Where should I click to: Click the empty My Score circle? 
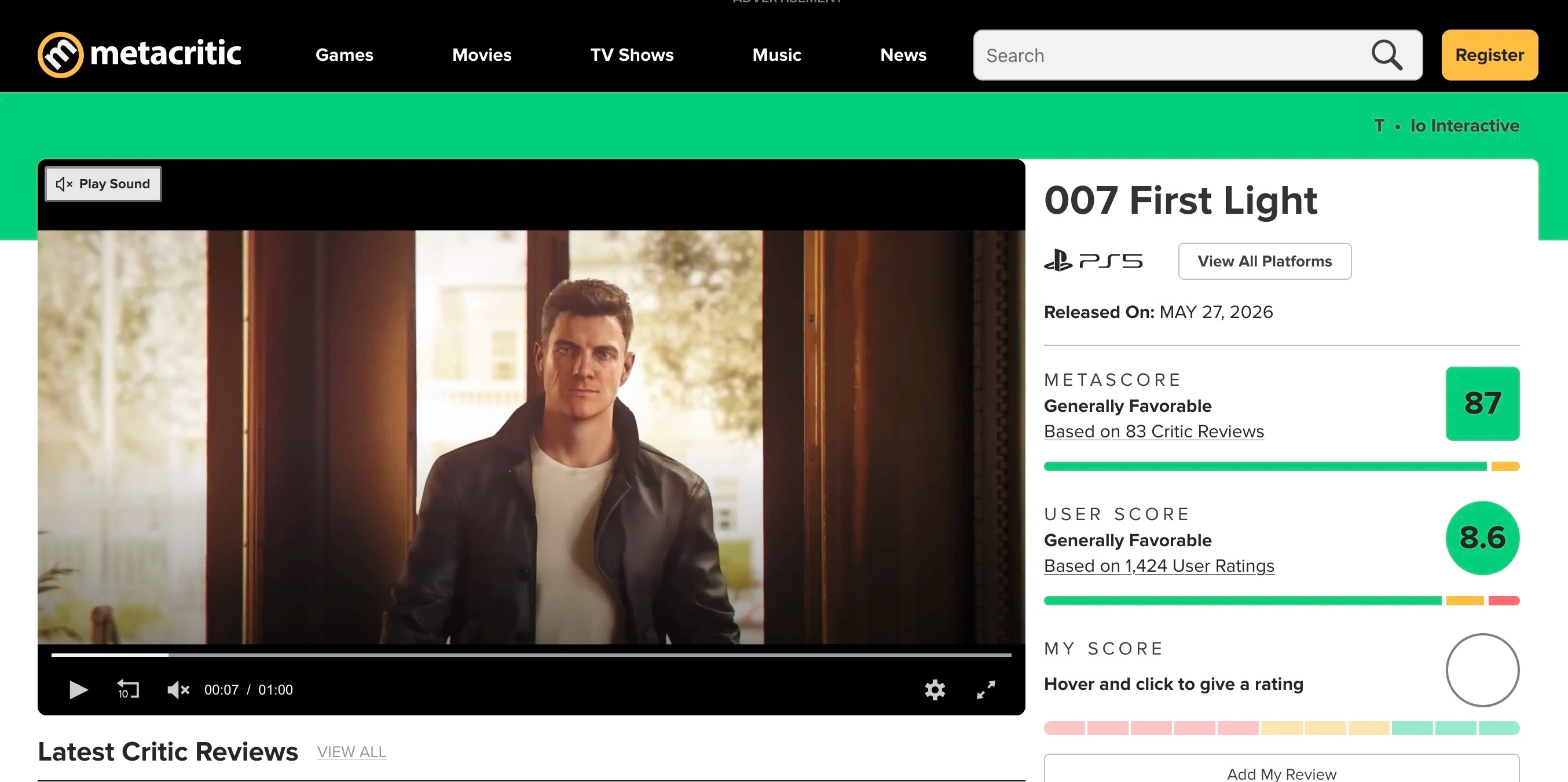tap(1482, 671)
